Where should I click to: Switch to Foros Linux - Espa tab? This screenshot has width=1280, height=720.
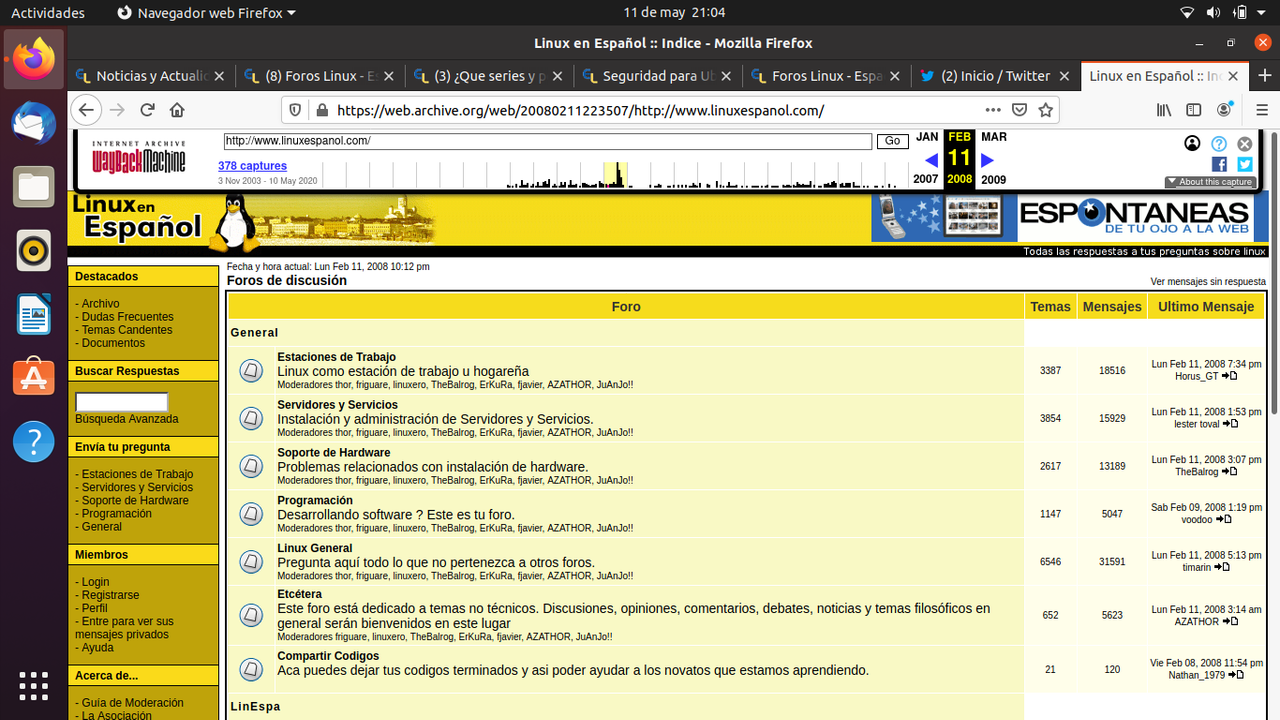(x=827, y=76)
